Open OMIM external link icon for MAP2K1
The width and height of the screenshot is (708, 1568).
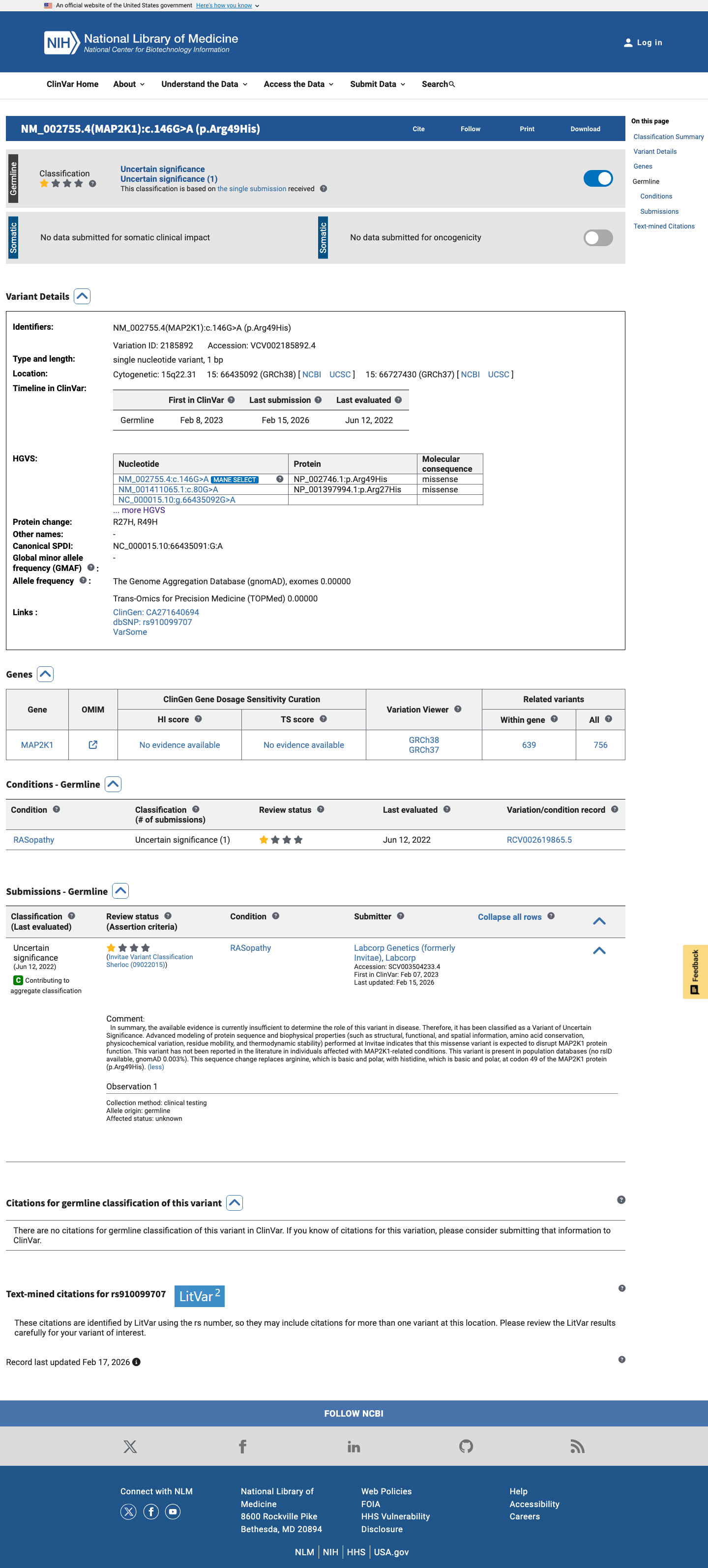click(x=93, y=744)
